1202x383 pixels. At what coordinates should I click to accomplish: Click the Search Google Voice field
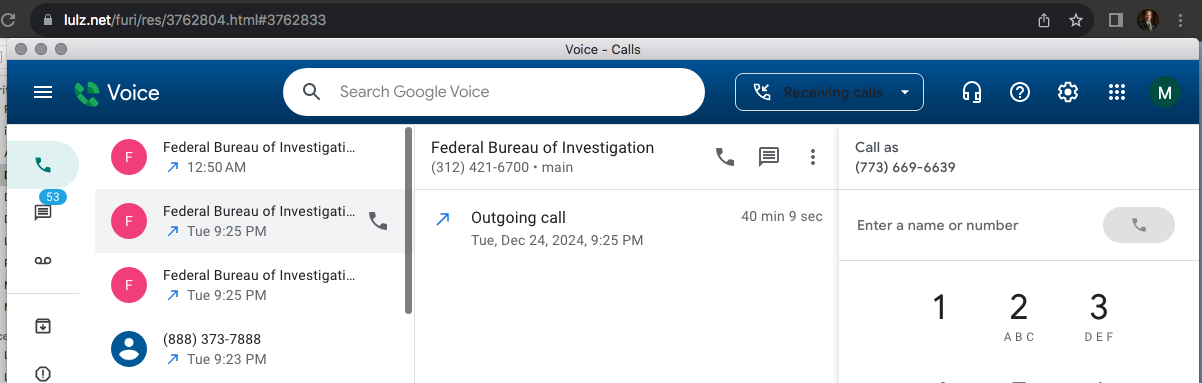click(494, 92)
